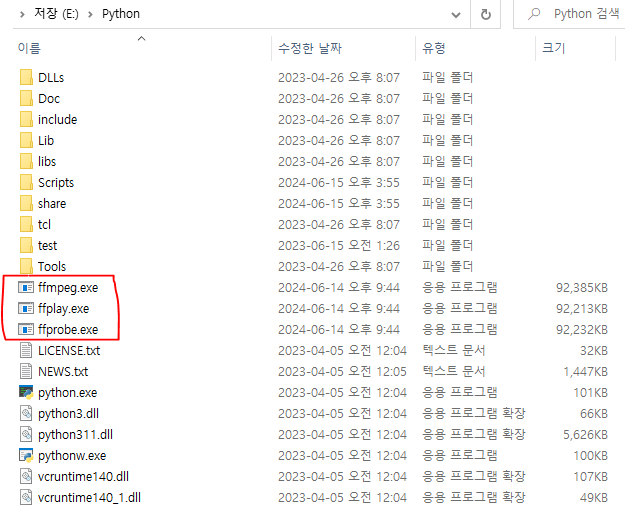Viewport: 625px width, 516px height.
Task: Select the file name vcruntime140.dll
Action: click(83, 477)
